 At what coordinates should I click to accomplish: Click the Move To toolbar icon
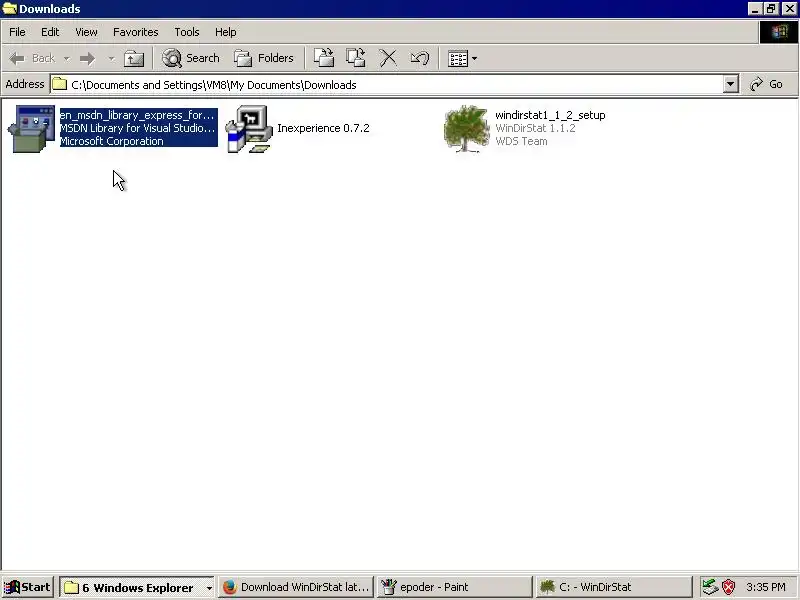[323, 58]
